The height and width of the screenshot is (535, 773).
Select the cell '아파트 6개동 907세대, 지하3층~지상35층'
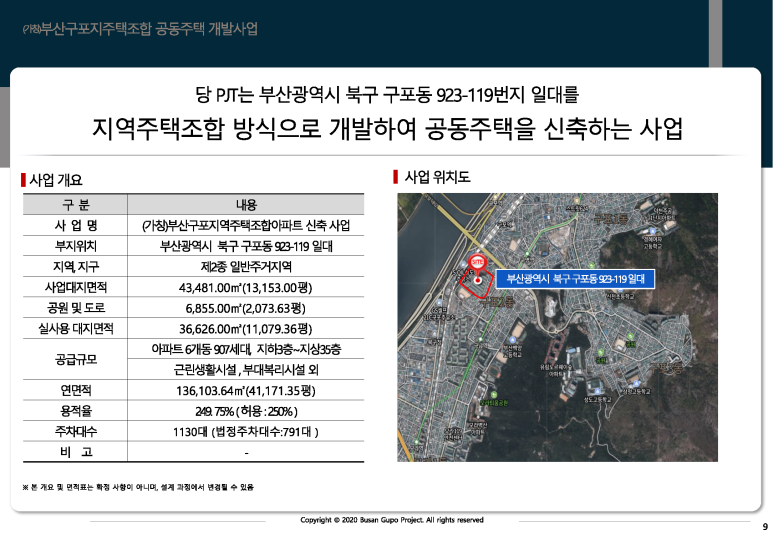(246, 349)
